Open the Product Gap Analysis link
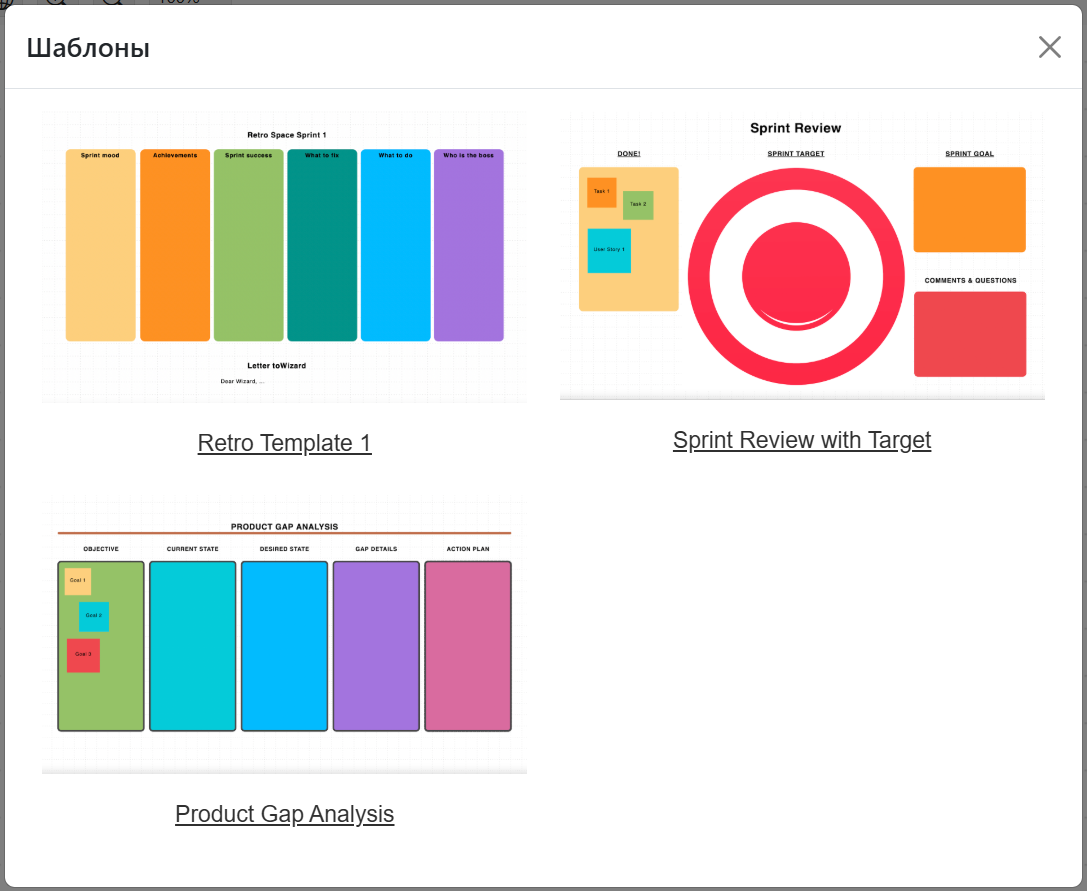 tap(284, 814)
